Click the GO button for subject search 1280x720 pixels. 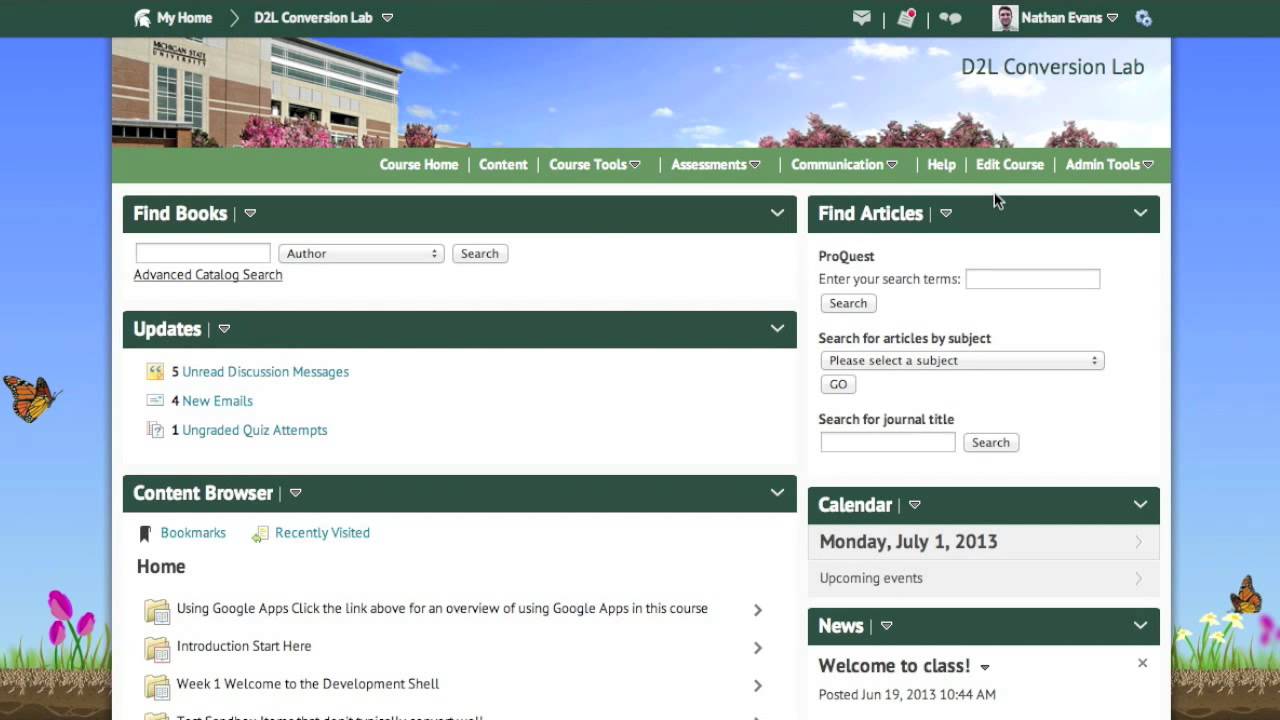(838, 385)
